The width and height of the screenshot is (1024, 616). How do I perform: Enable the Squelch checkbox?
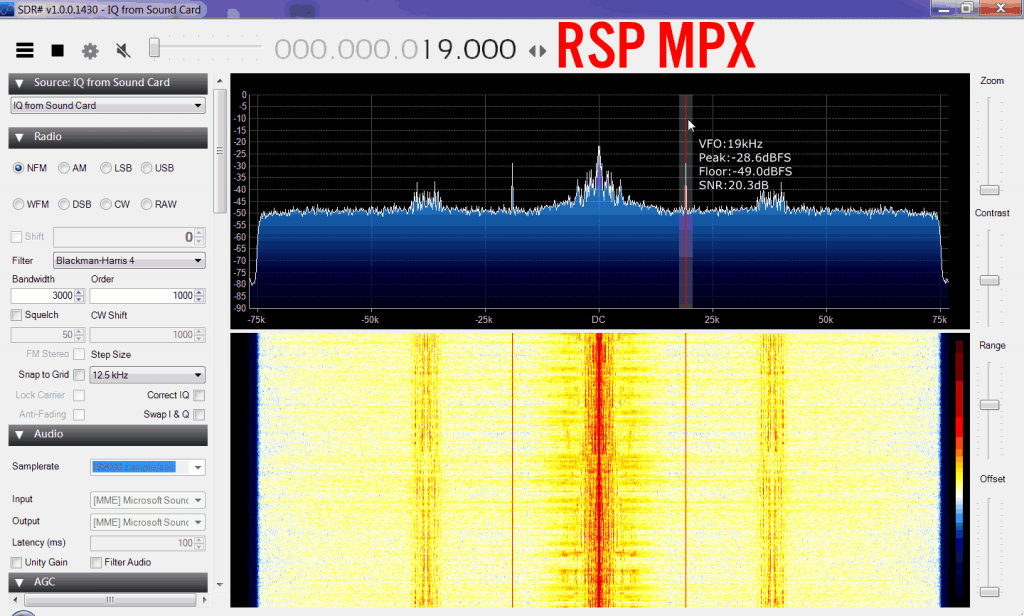click(17, 315)
